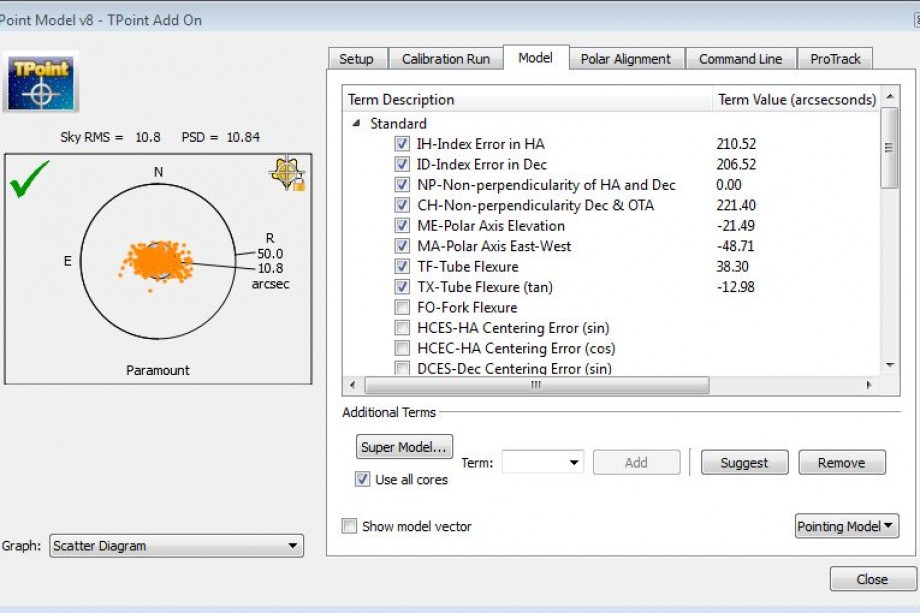
Task: Enable HCEC-HA Centering Error (cos) checkbox
Action: pos(402,348)
